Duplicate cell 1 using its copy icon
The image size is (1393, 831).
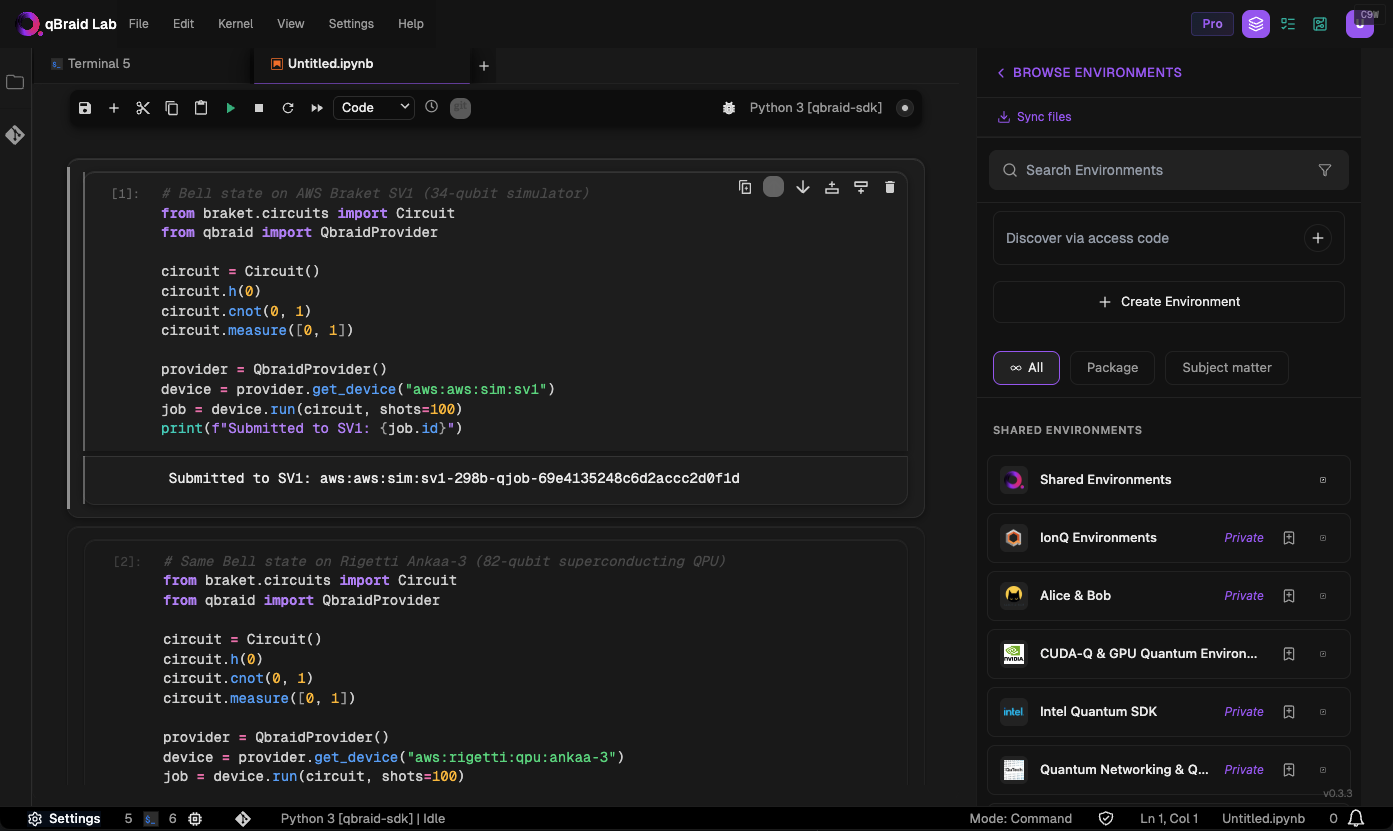point(745,187)
